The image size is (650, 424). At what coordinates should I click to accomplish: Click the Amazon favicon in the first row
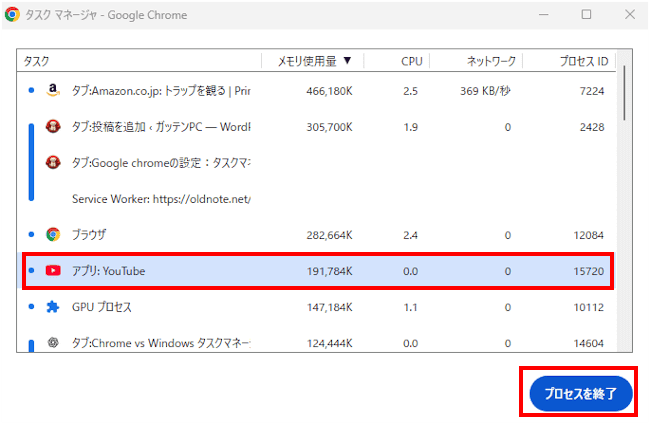tap(53, 90)
